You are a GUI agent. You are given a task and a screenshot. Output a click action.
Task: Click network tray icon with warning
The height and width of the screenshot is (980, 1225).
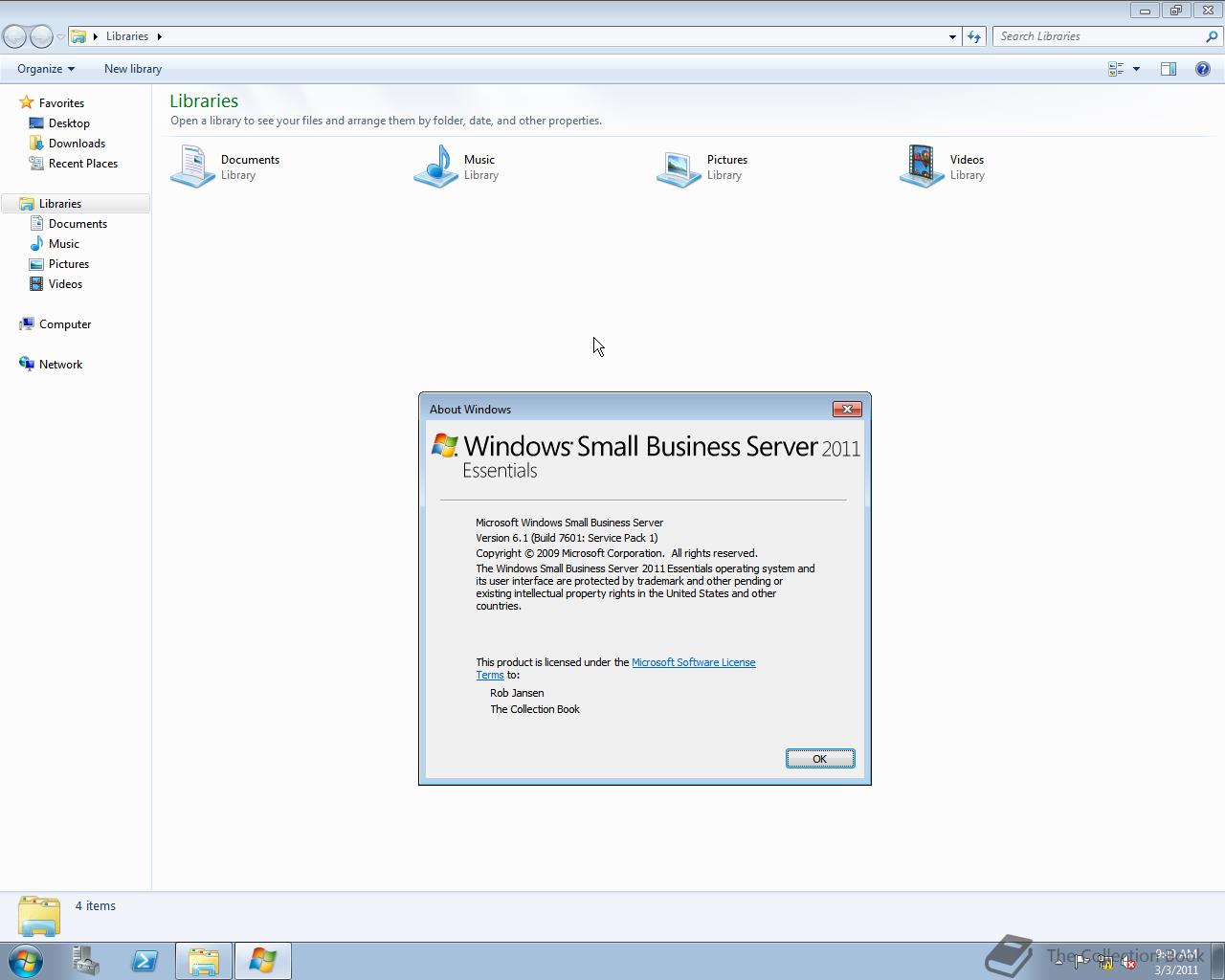1105,963
